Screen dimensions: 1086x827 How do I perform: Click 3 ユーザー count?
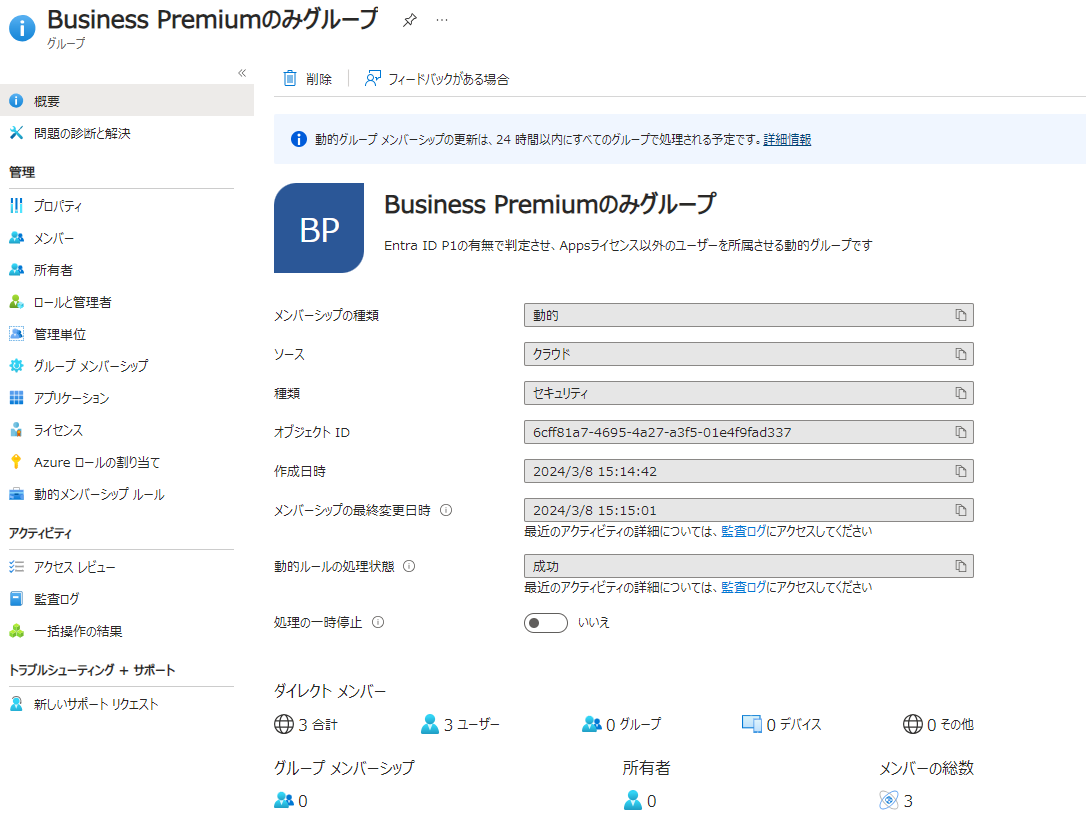tap(460, 724)
